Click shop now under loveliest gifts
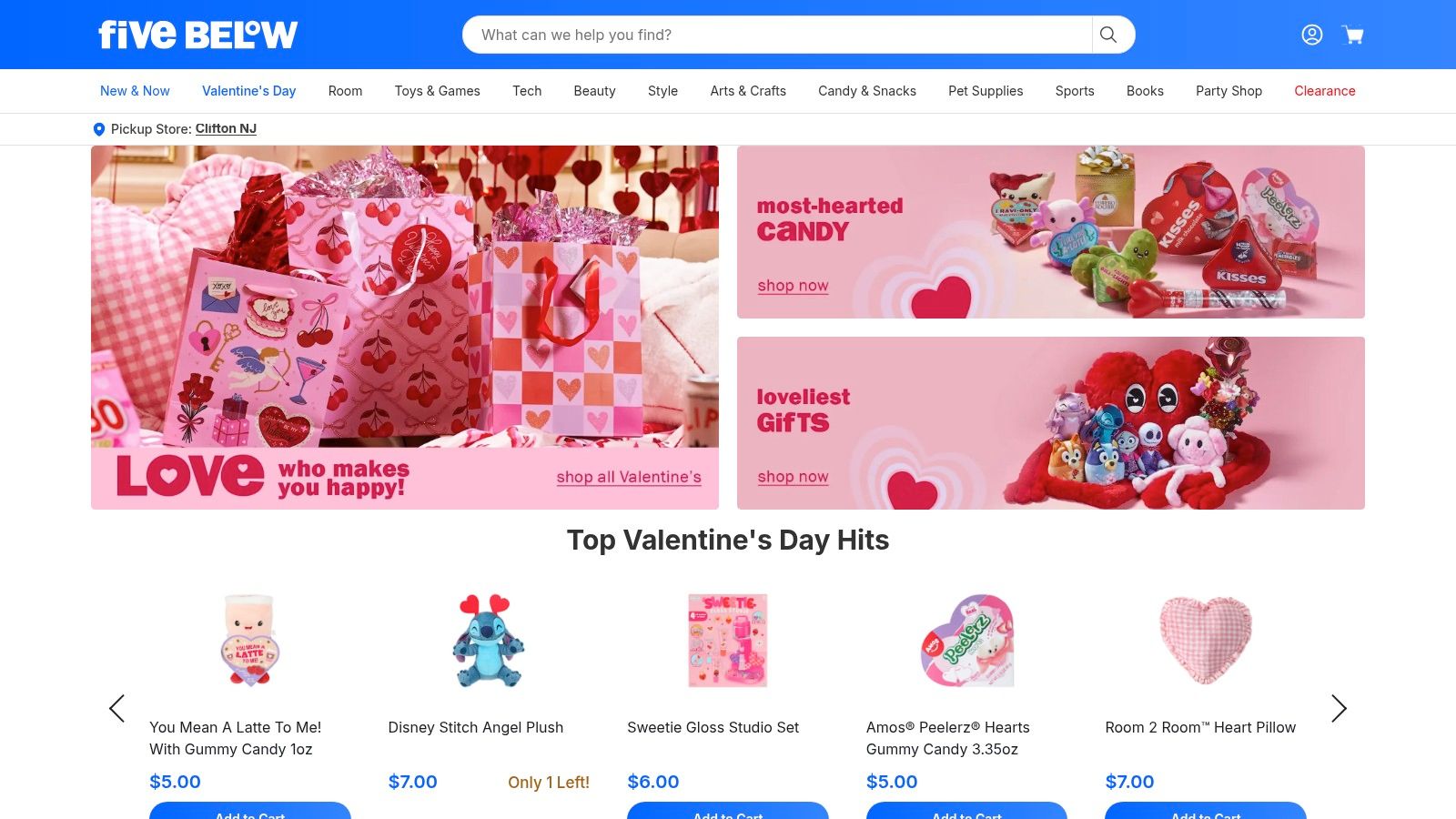 pyautogui.click(x=793, y=477)
